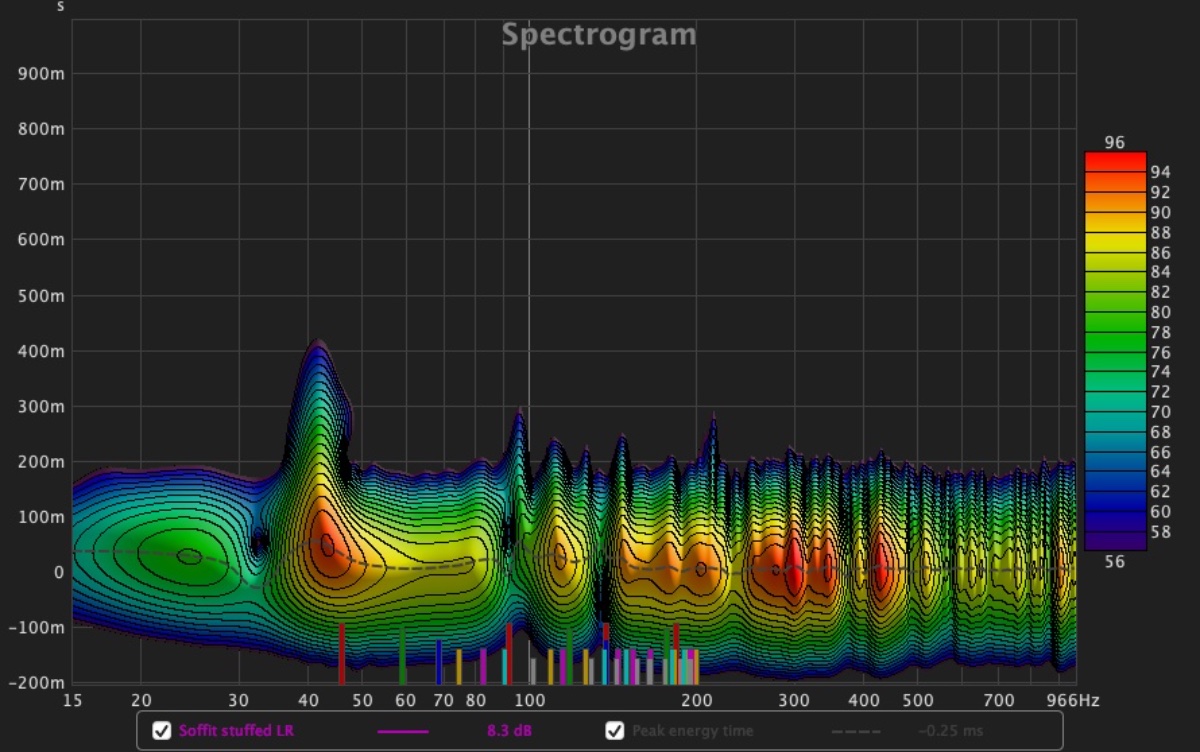This screenshot has width=1200, height=752.
Task: Click the 96 upper limit of color scale
Action: tap(1114, 143)
